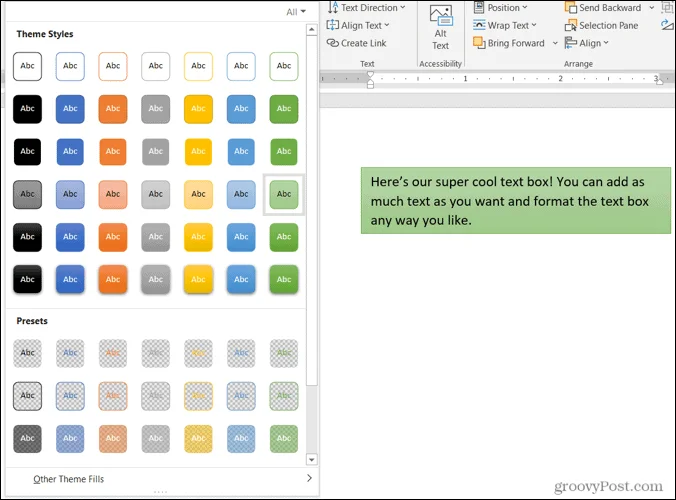Click the Bring Forward button

509,43
